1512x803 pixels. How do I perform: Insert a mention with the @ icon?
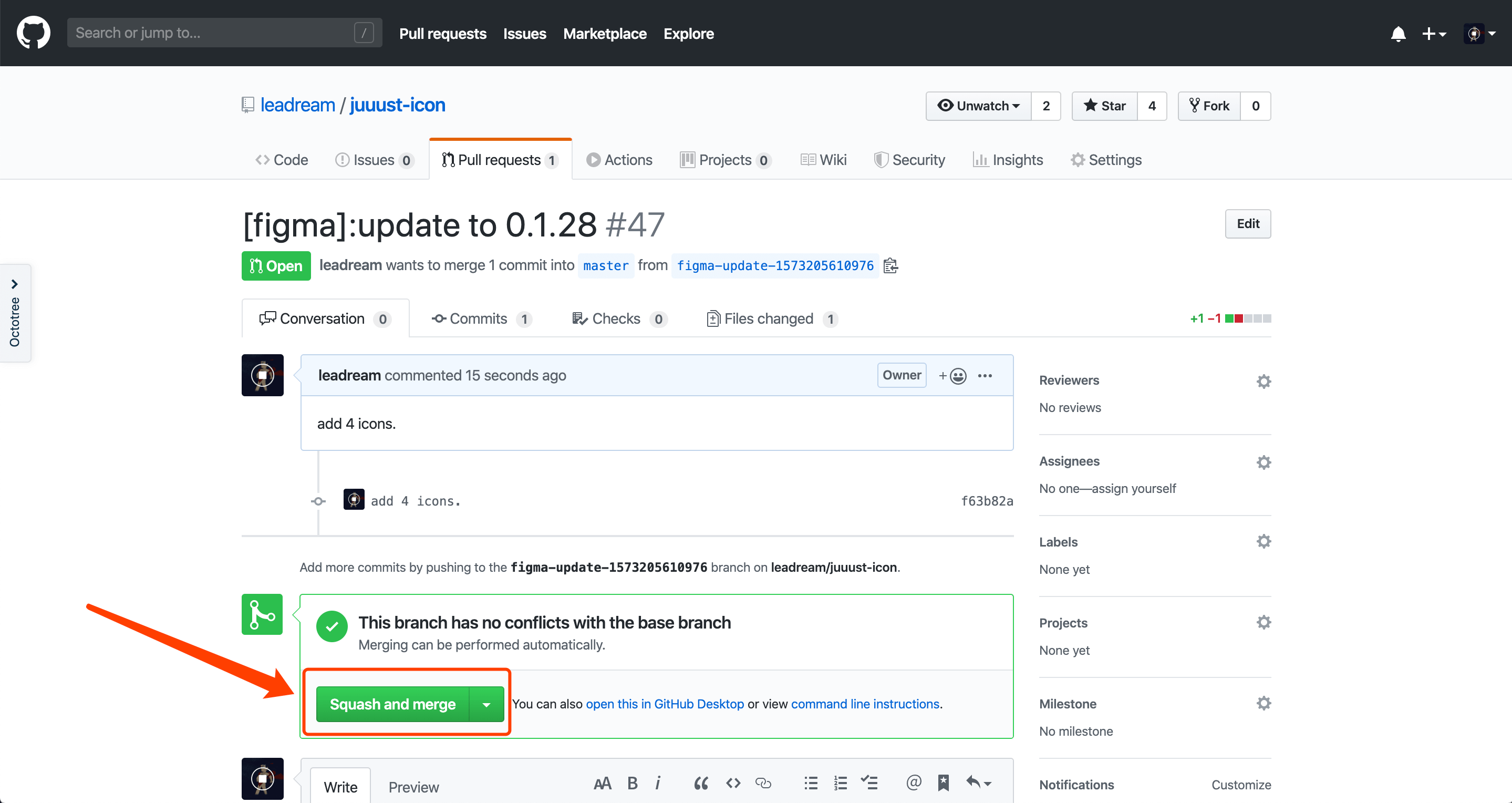click(x=913, y=783)
